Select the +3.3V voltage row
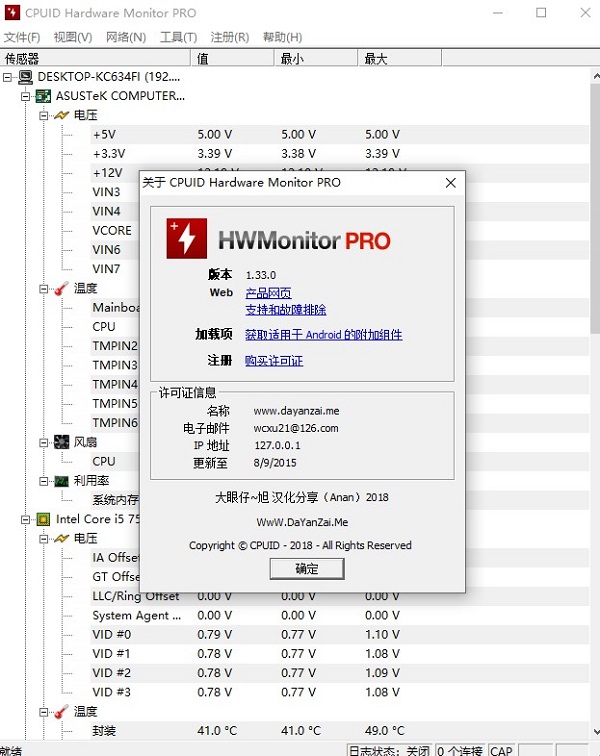Viewport: 600px width, 756px height. click(340, 154)
